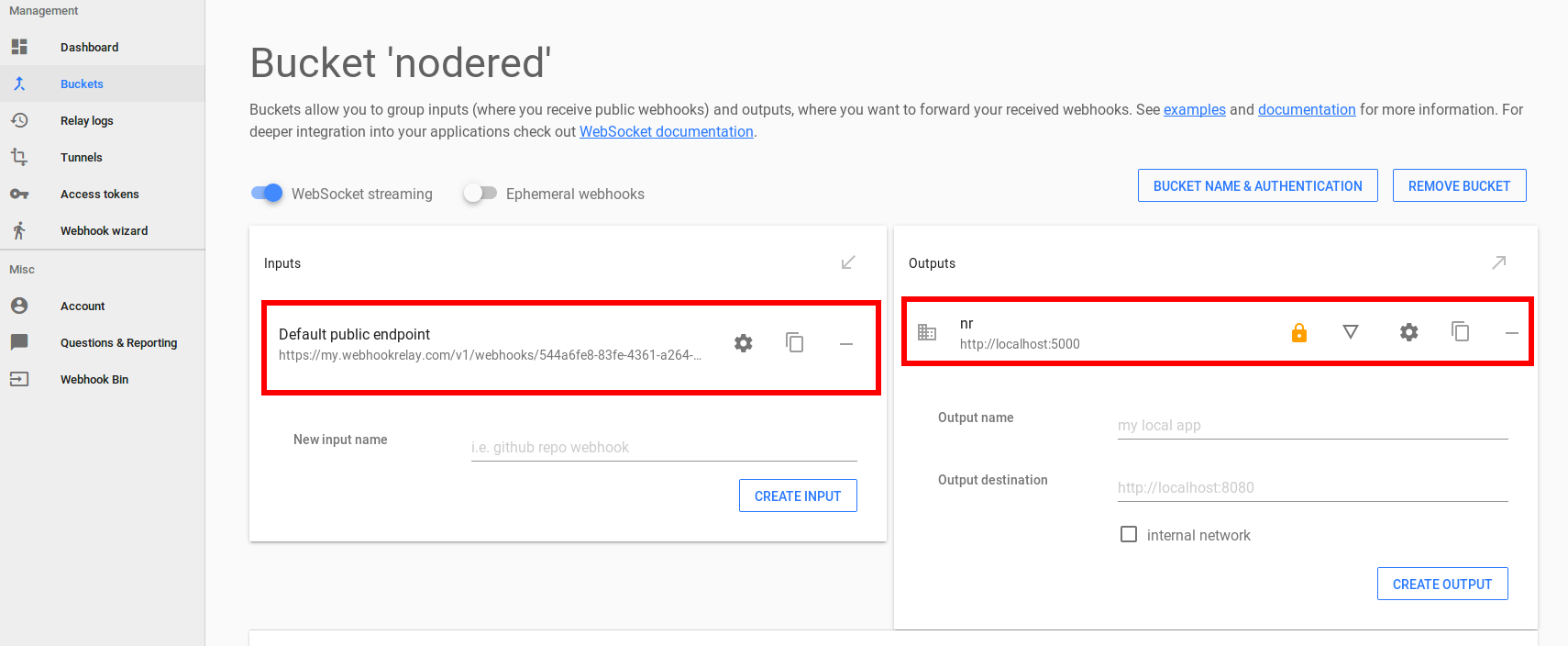Enable Ephemeral webhooks toggle
Viewport: 1568px width, 646px height.
pyautogui.click(x=480, y=194)
